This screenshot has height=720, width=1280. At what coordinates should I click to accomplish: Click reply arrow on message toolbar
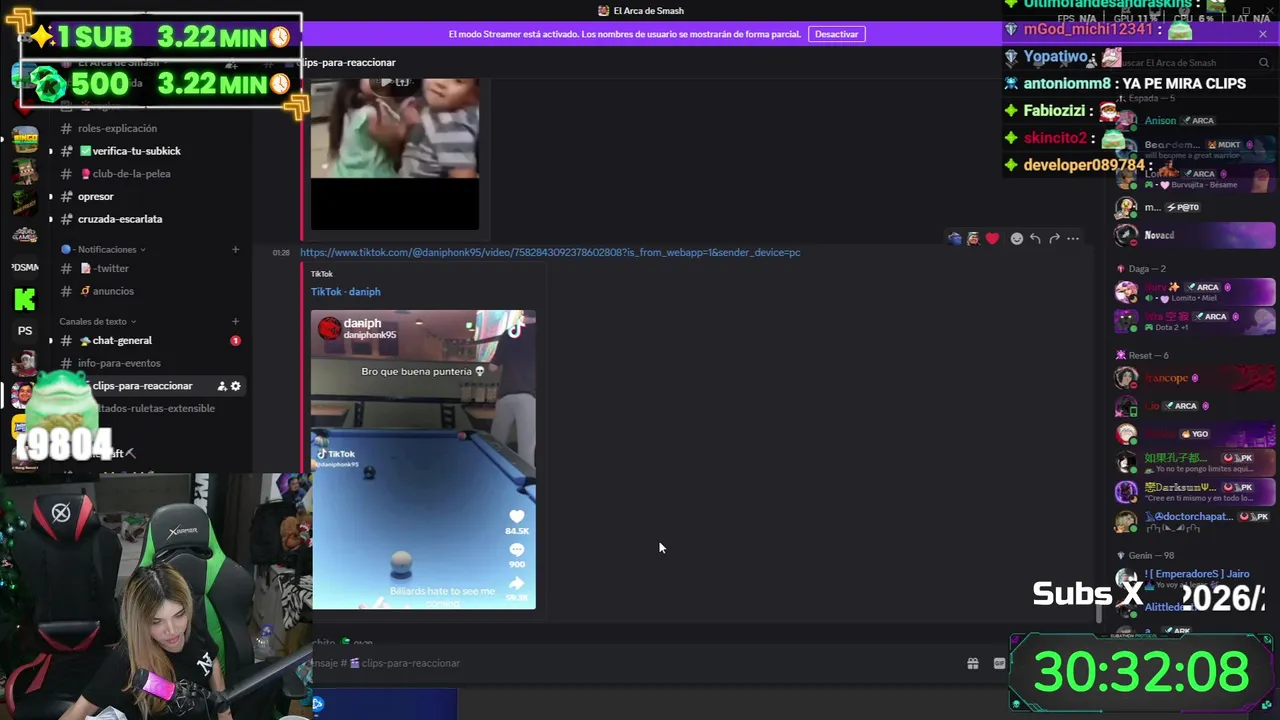(x=1035, y=238)
